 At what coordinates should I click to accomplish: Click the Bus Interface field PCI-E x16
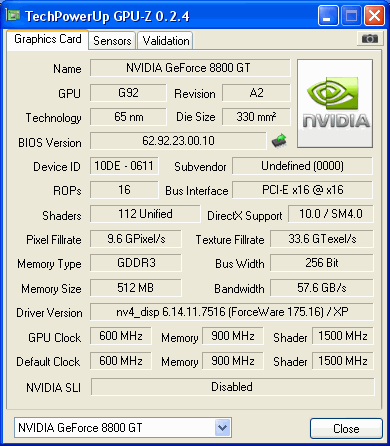[302, 190]
